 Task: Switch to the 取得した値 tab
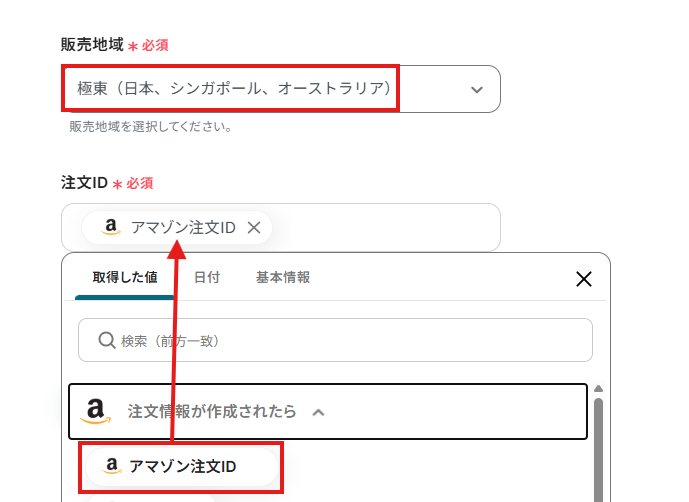tap(125, 278)
